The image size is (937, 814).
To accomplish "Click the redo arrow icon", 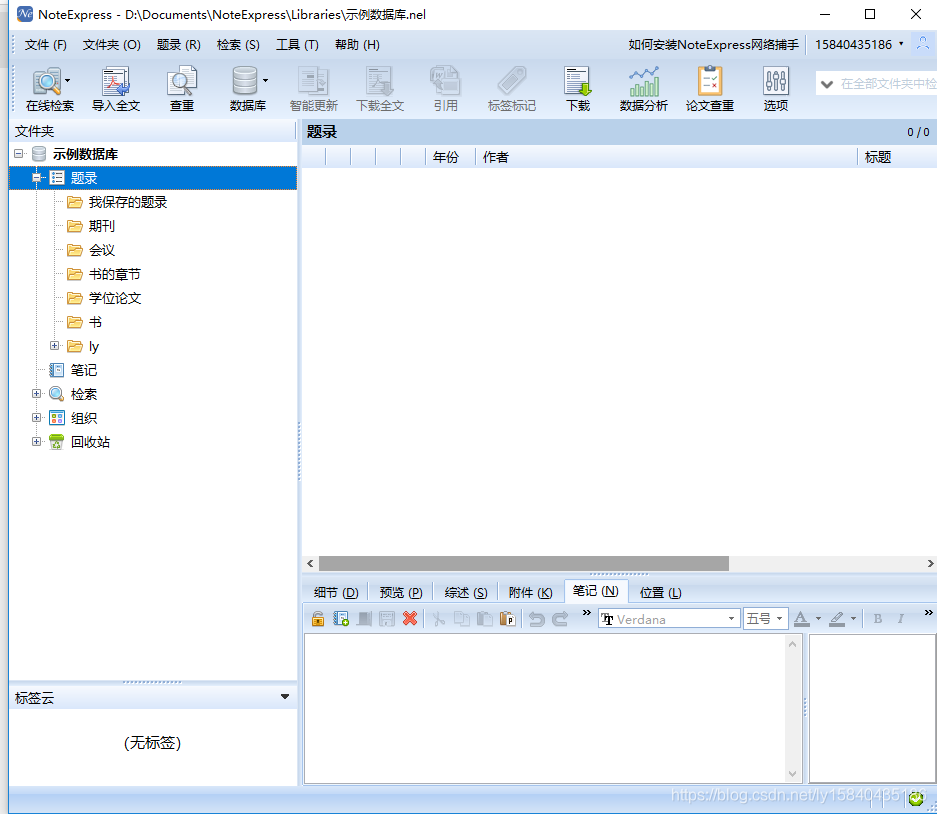I will coord(560,619).
